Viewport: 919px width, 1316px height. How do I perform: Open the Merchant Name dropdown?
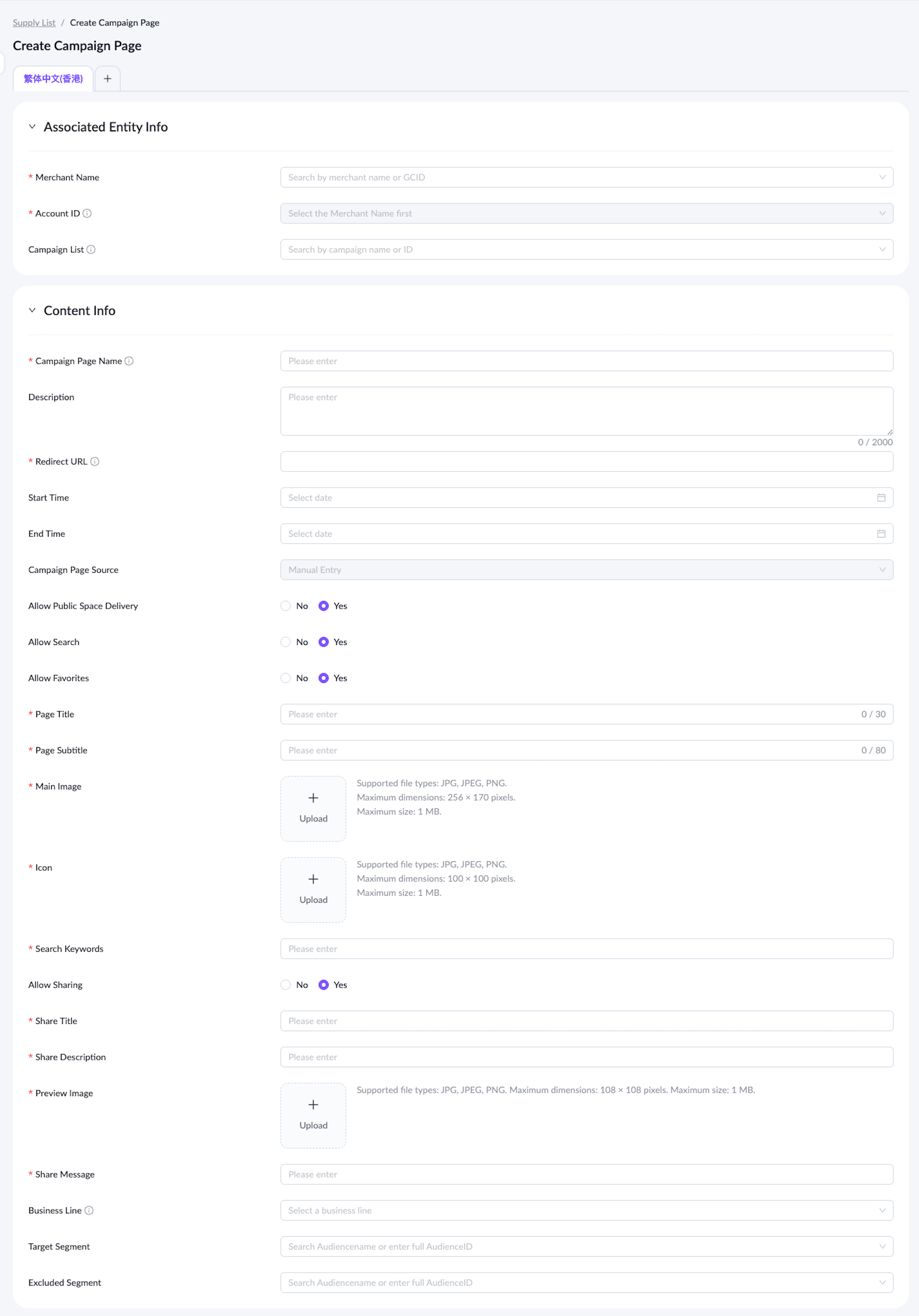(587, 177)
